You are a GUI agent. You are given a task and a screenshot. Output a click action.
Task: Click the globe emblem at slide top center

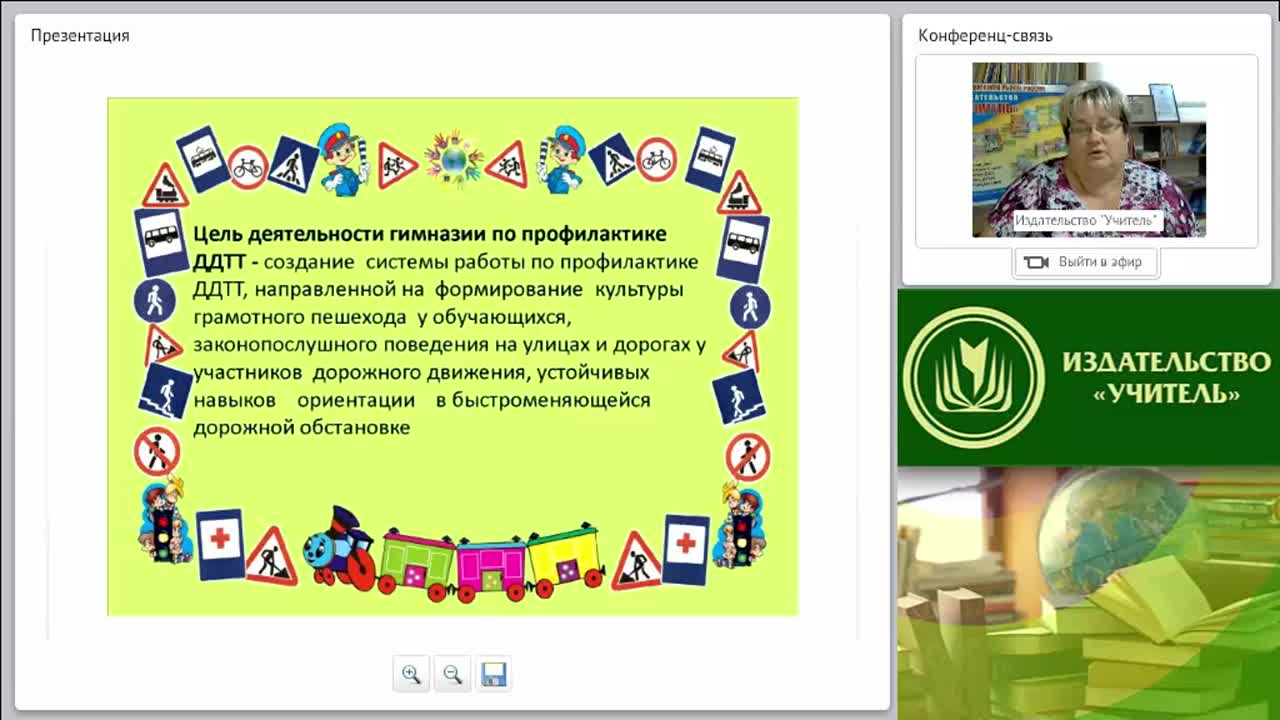454,159
